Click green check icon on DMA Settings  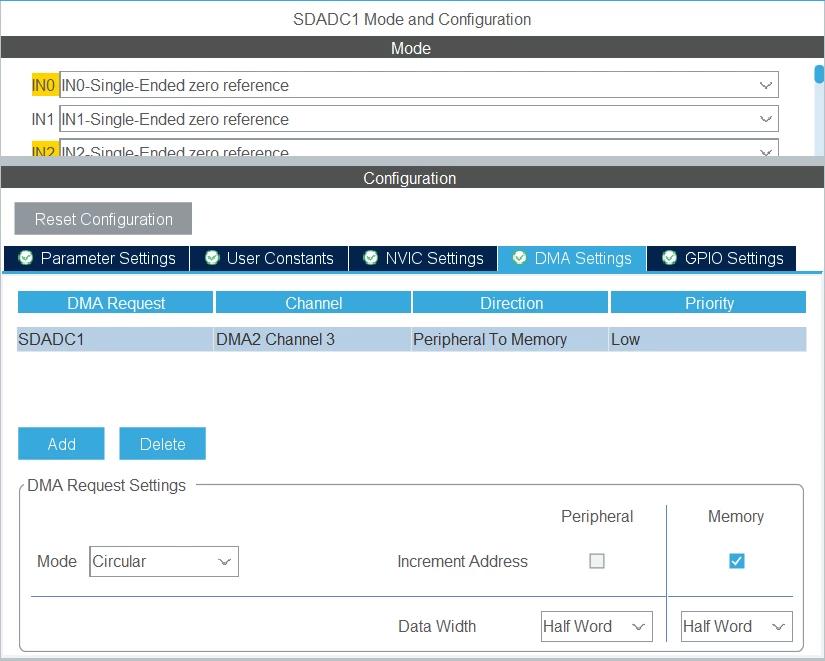pos(519,258)
